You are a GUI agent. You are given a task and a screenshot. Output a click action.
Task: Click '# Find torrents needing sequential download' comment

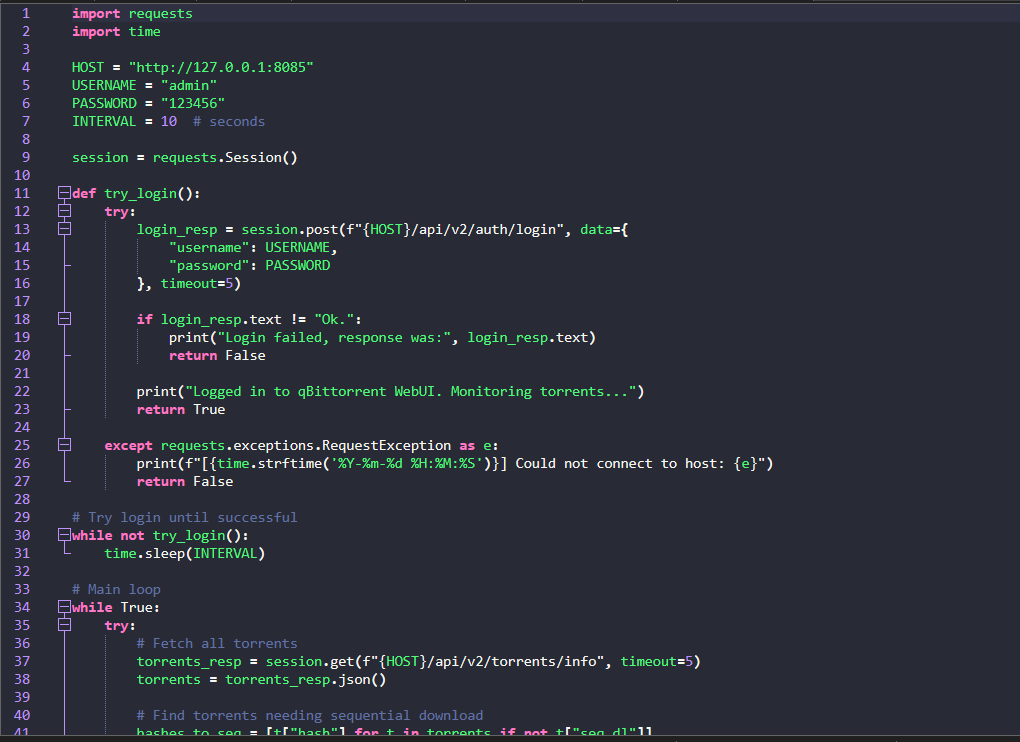310,715
